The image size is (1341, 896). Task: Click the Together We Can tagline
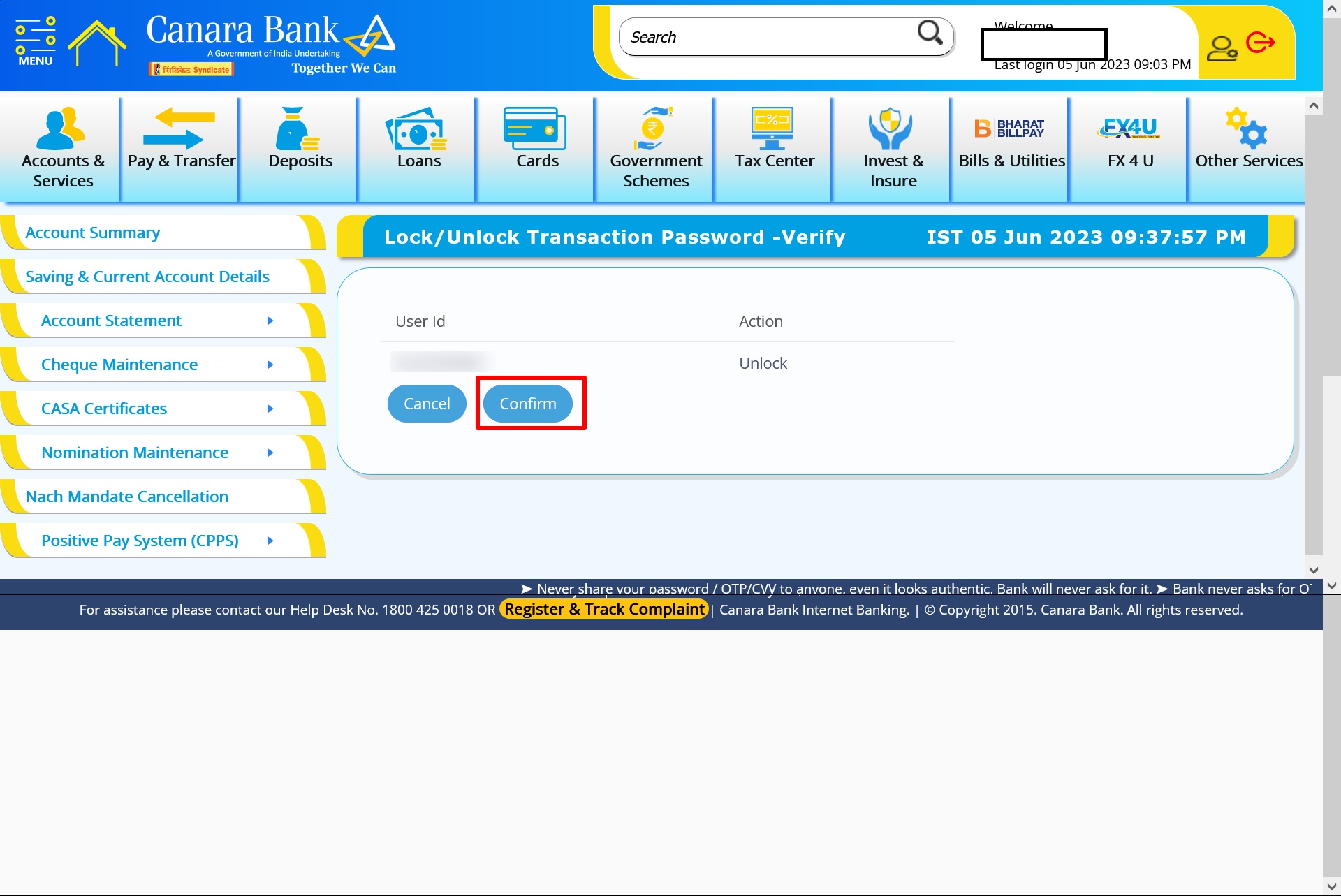[x=344, y=68]
